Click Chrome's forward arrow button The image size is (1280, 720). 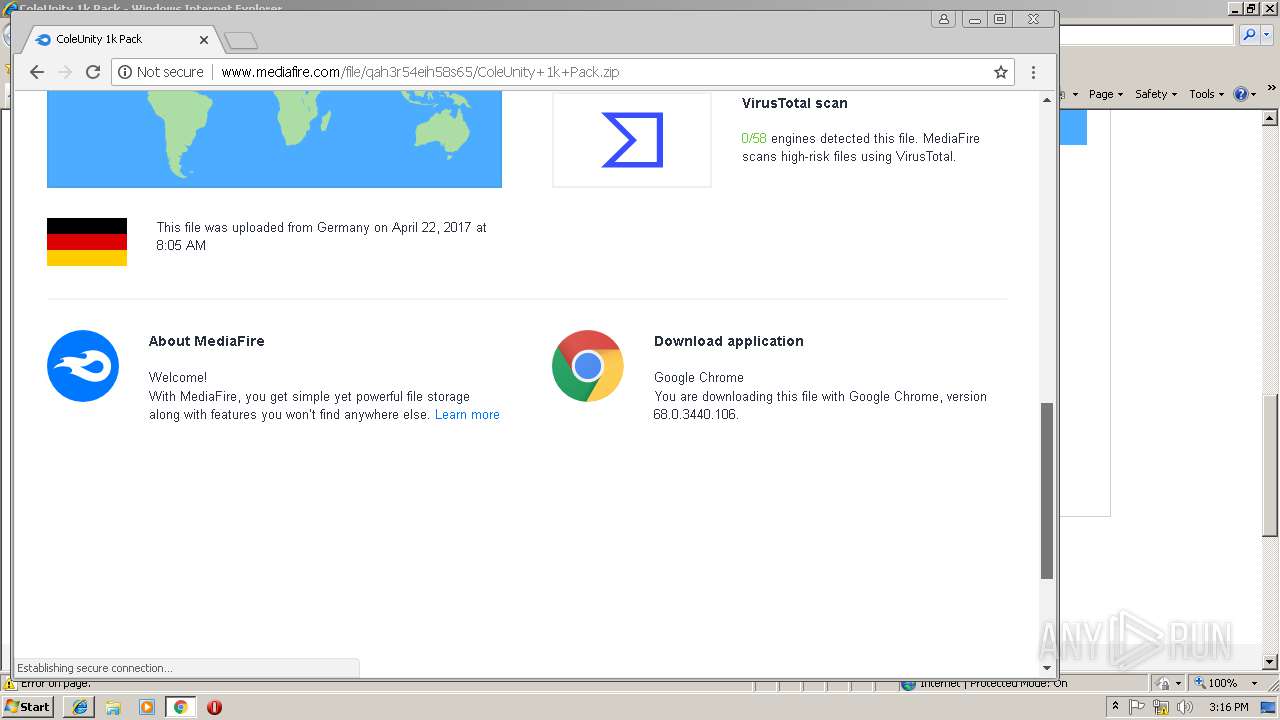(65, 72)
